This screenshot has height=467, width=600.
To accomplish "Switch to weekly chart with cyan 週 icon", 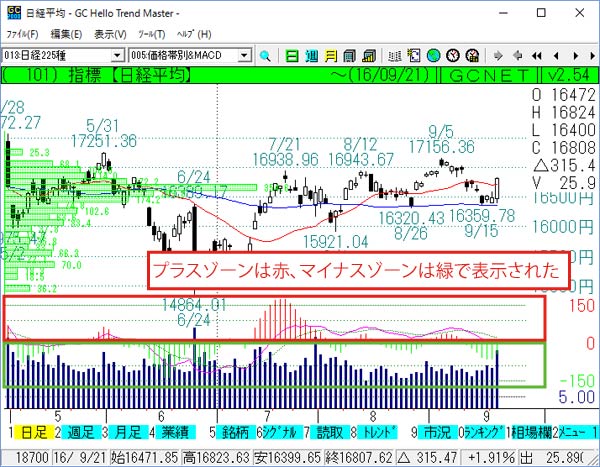I will pyautogui.click(x=311, y=56).
